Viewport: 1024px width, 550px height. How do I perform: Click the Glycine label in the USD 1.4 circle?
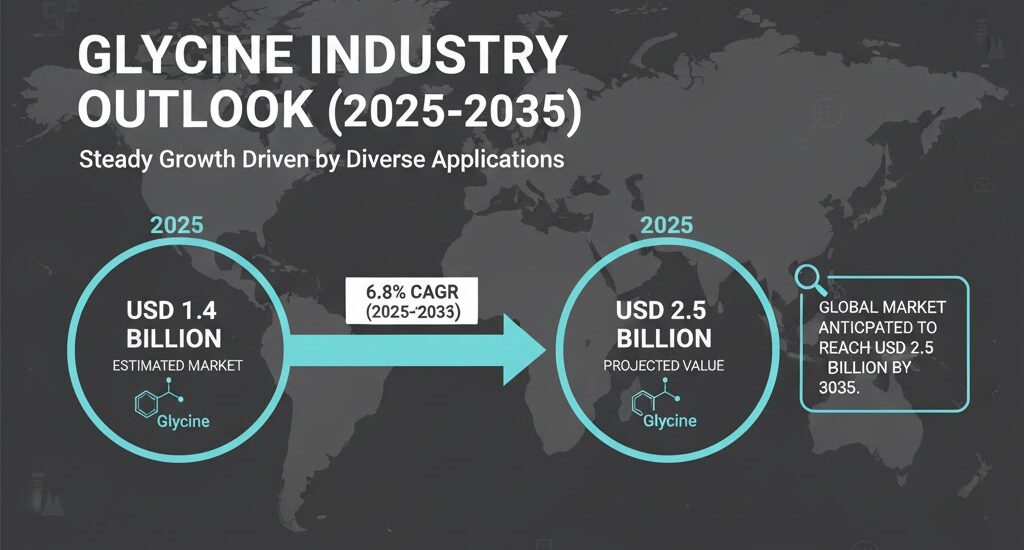click(183, 421)
